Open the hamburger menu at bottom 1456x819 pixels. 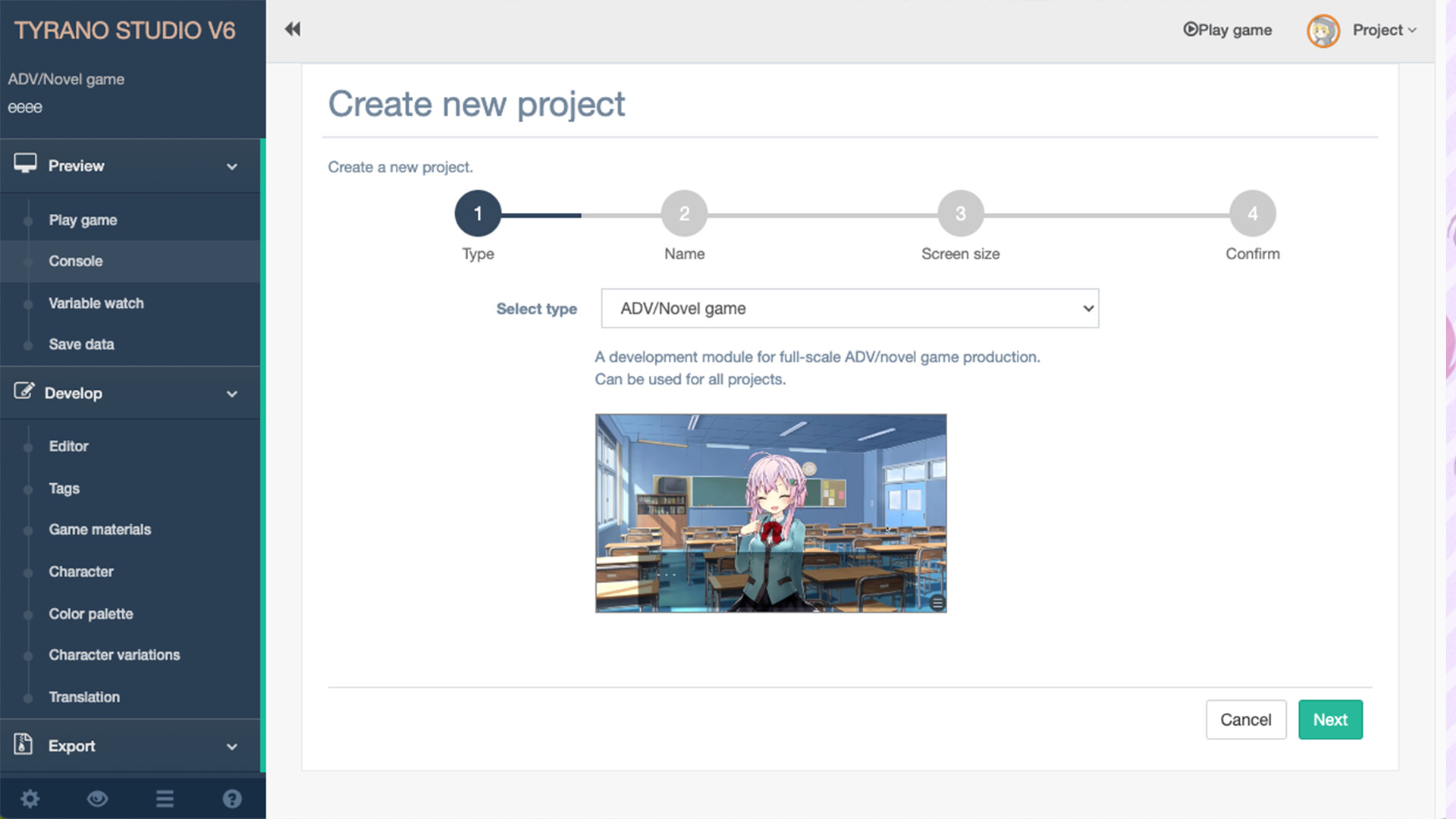pos(165,798)
